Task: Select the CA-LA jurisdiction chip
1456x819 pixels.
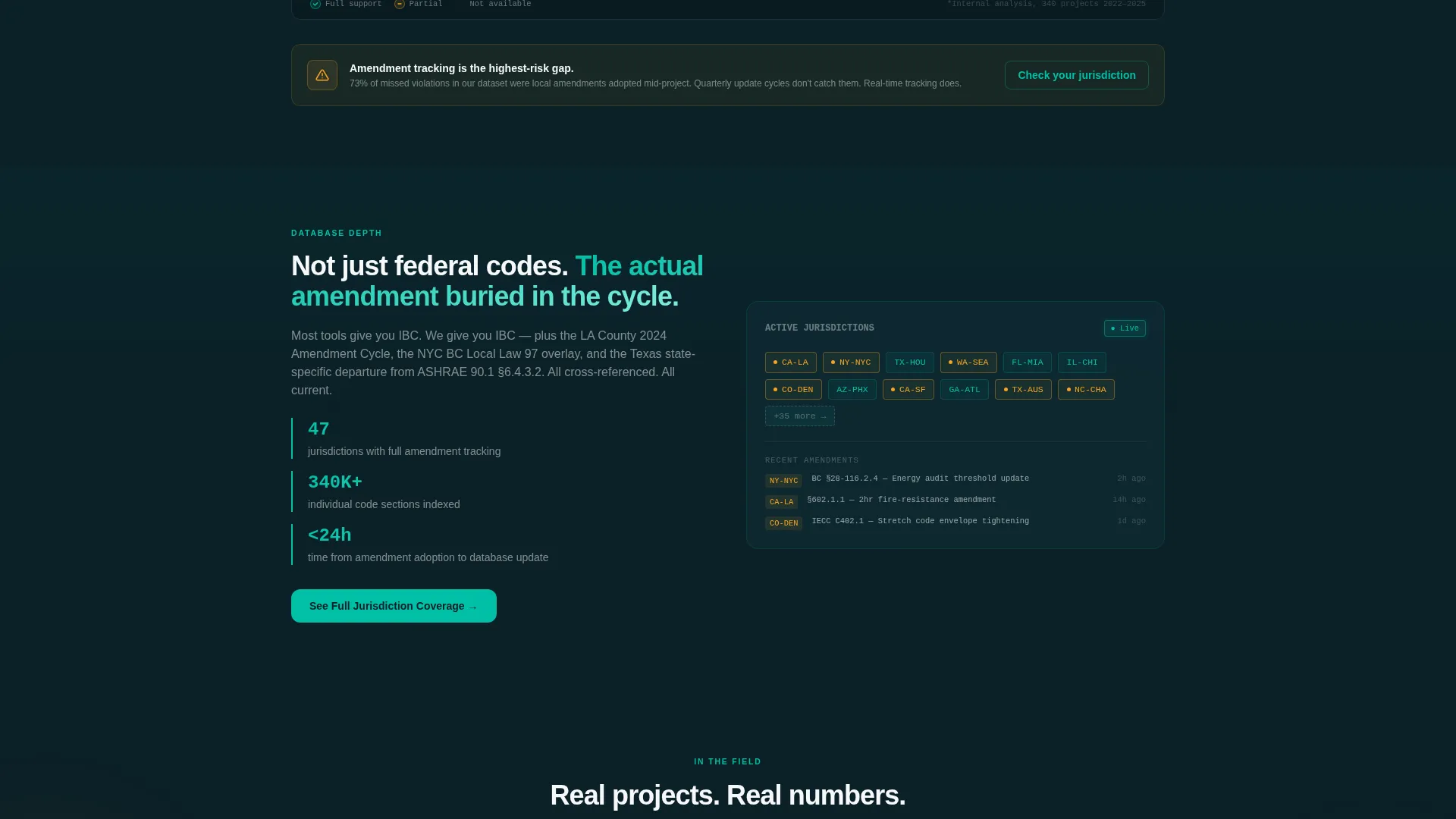Action: pyautogui.click(x=790, y=362)
